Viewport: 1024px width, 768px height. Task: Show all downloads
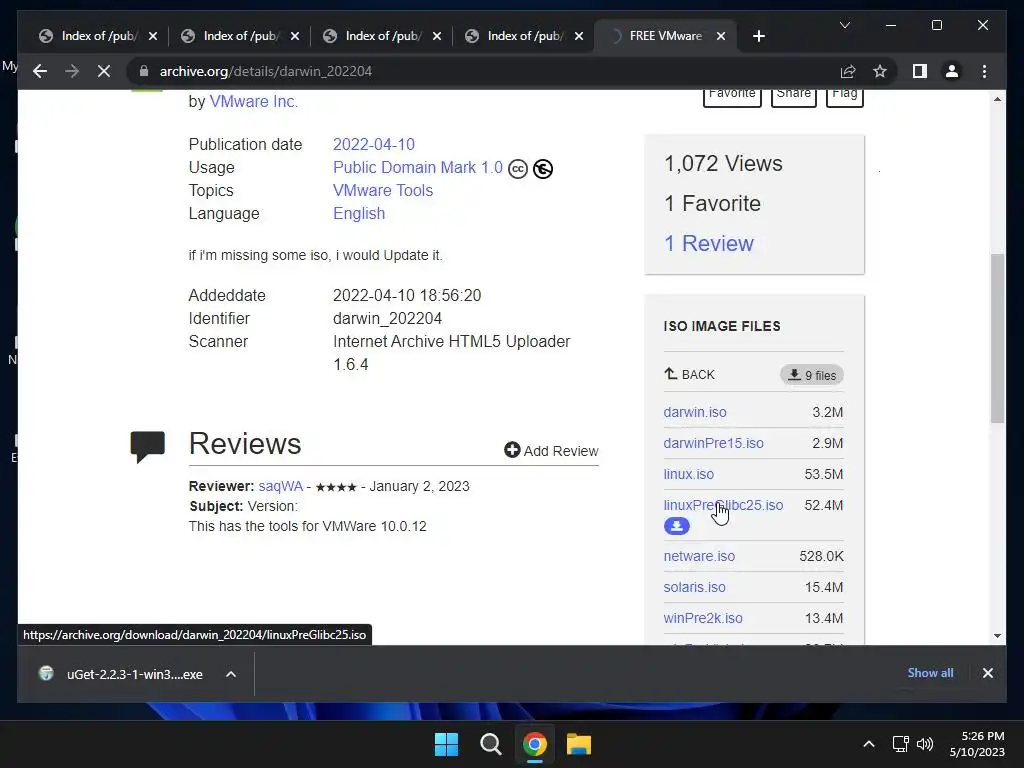(930, 673)
